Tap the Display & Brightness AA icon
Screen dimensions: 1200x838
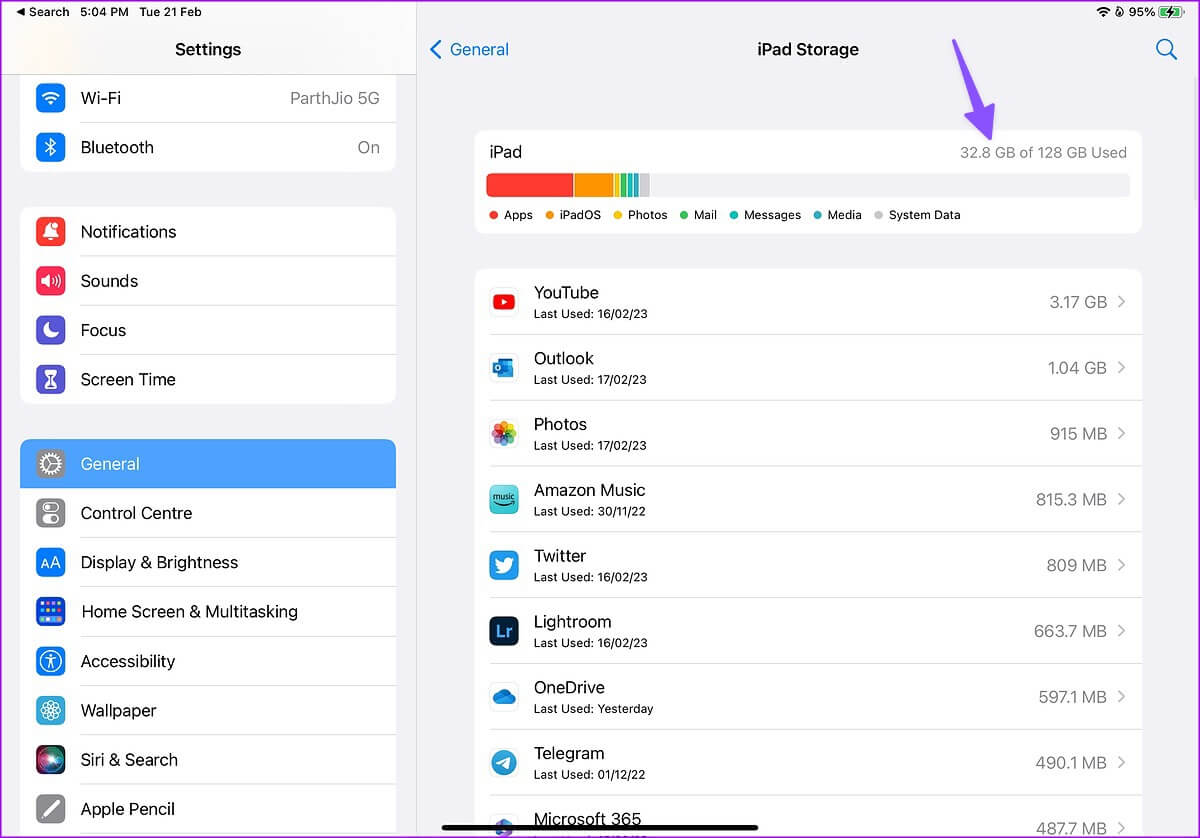click(x=51, y=562)
